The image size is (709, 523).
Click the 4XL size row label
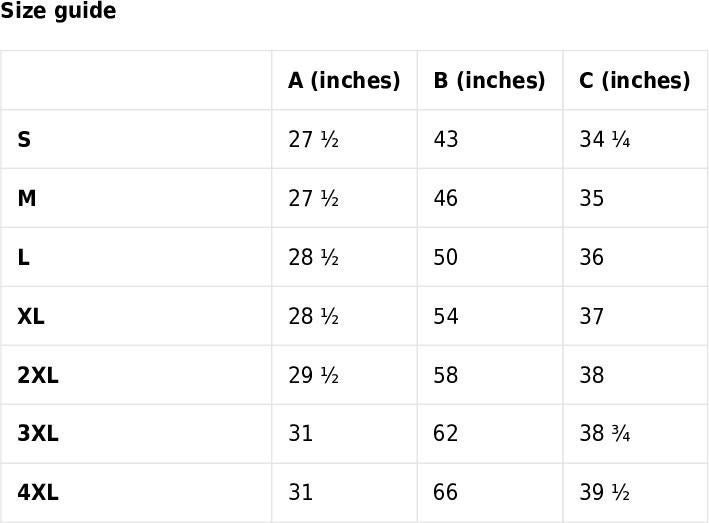point(38,492)
